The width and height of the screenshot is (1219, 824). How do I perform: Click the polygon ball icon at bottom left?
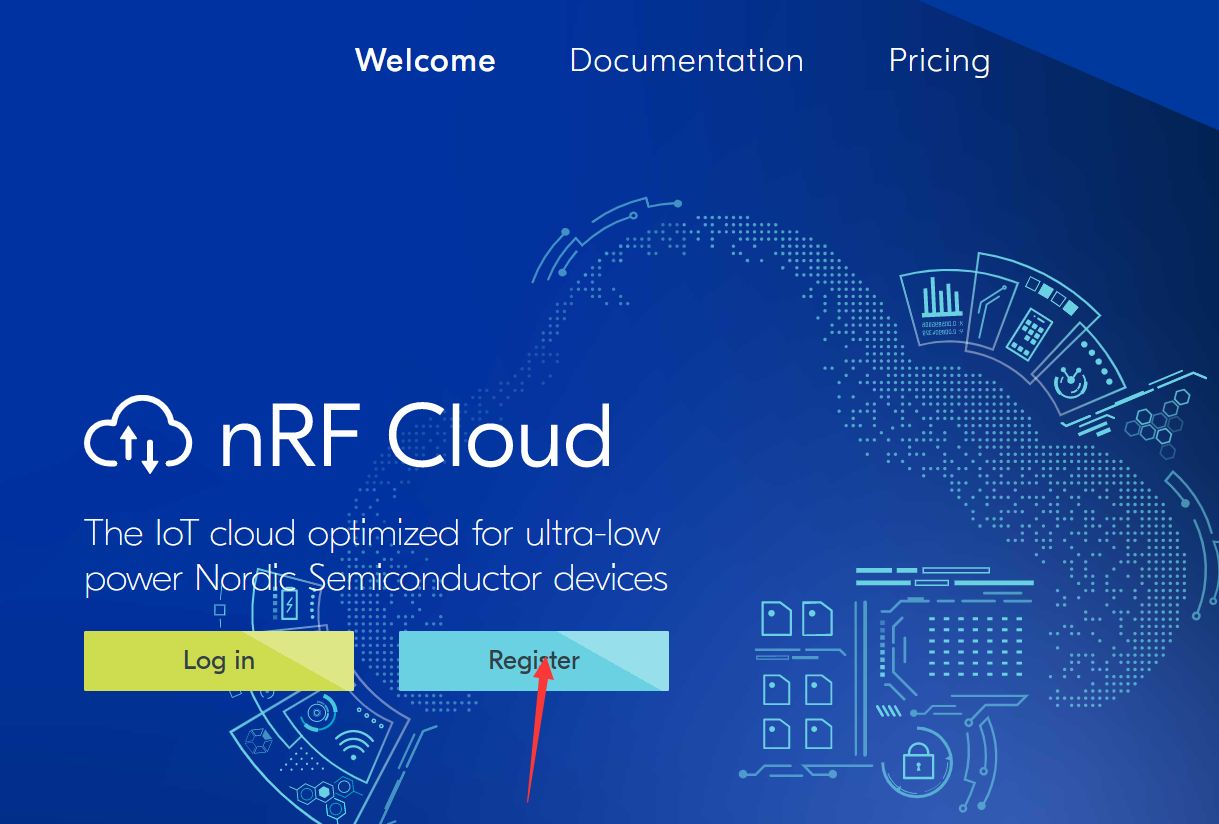[259, 742]
